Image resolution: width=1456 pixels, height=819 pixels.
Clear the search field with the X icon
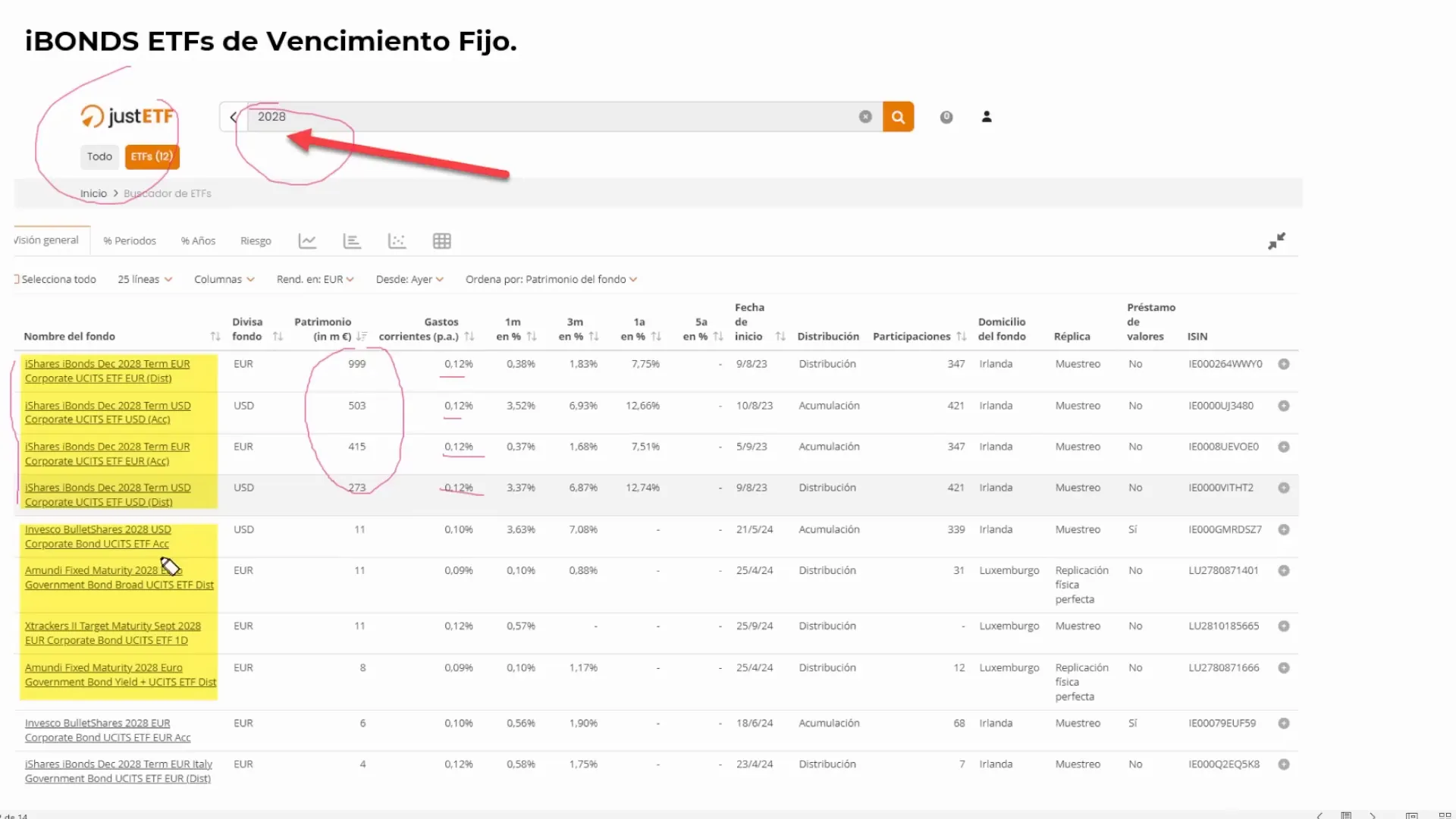point(865,117)
